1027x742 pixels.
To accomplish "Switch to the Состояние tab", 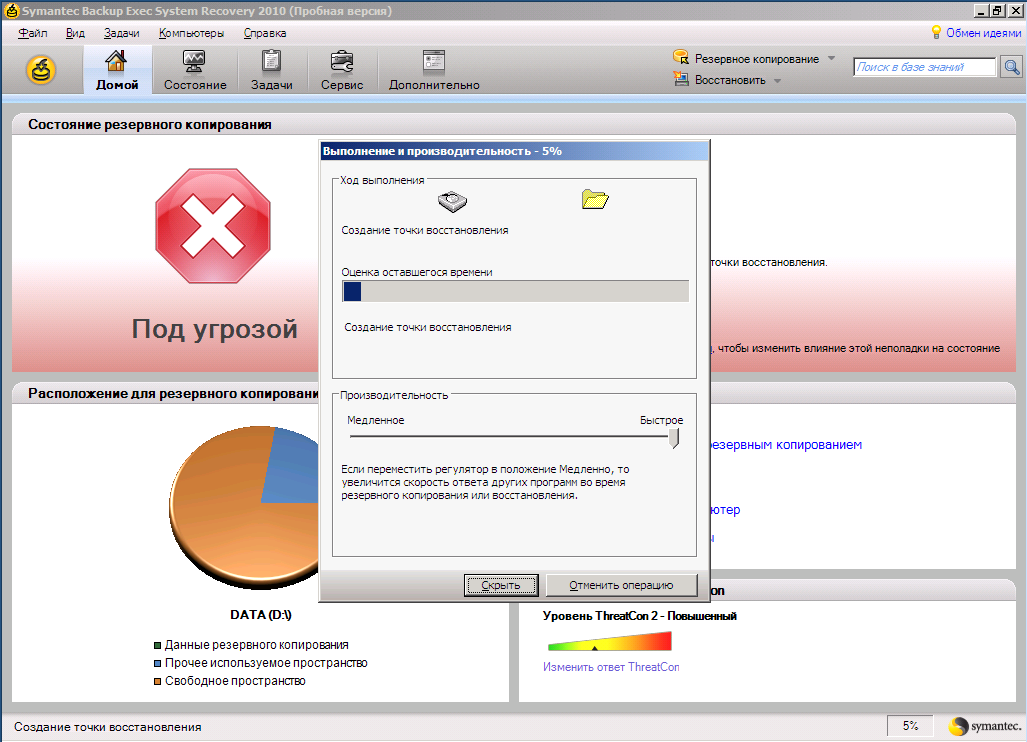I will tap(195, 70).
